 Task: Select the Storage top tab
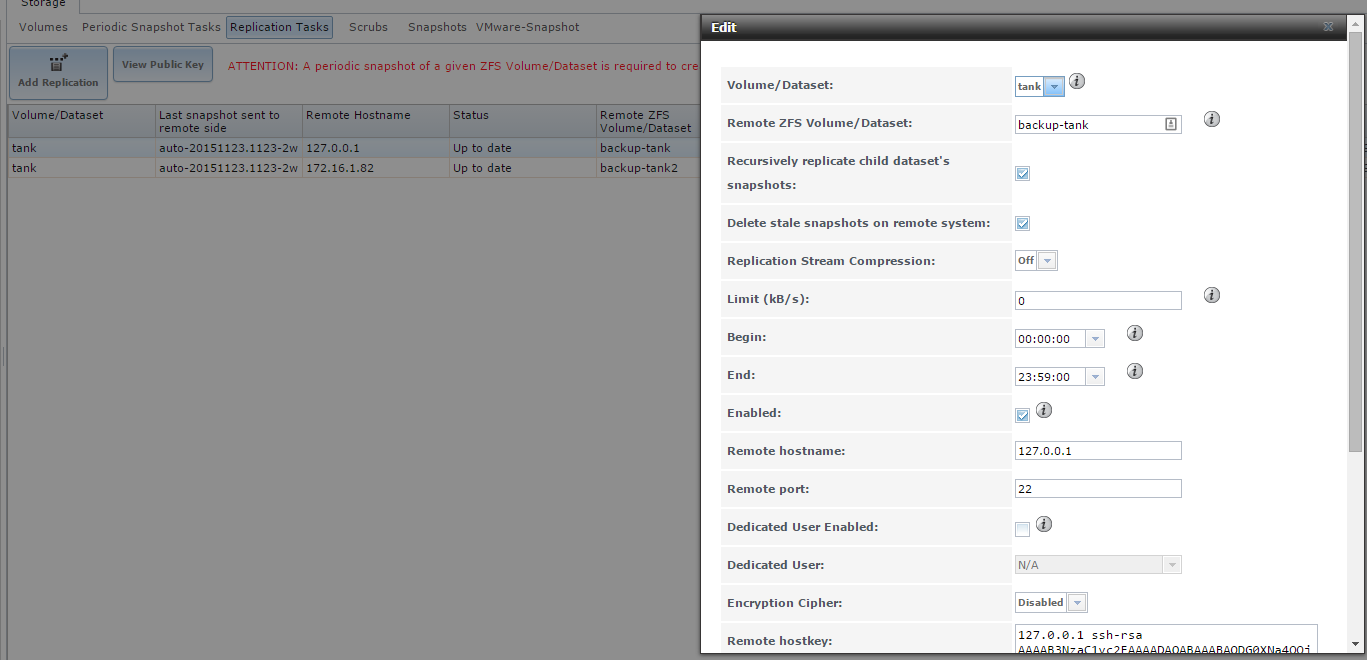(43, 5)
